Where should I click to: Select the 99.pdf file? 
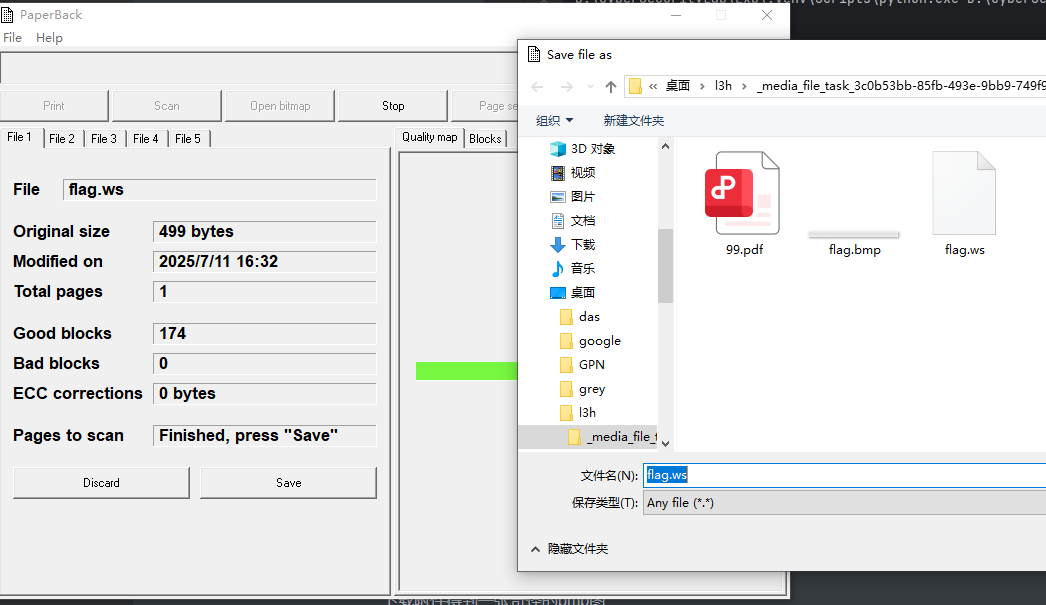tap(744, 204)
